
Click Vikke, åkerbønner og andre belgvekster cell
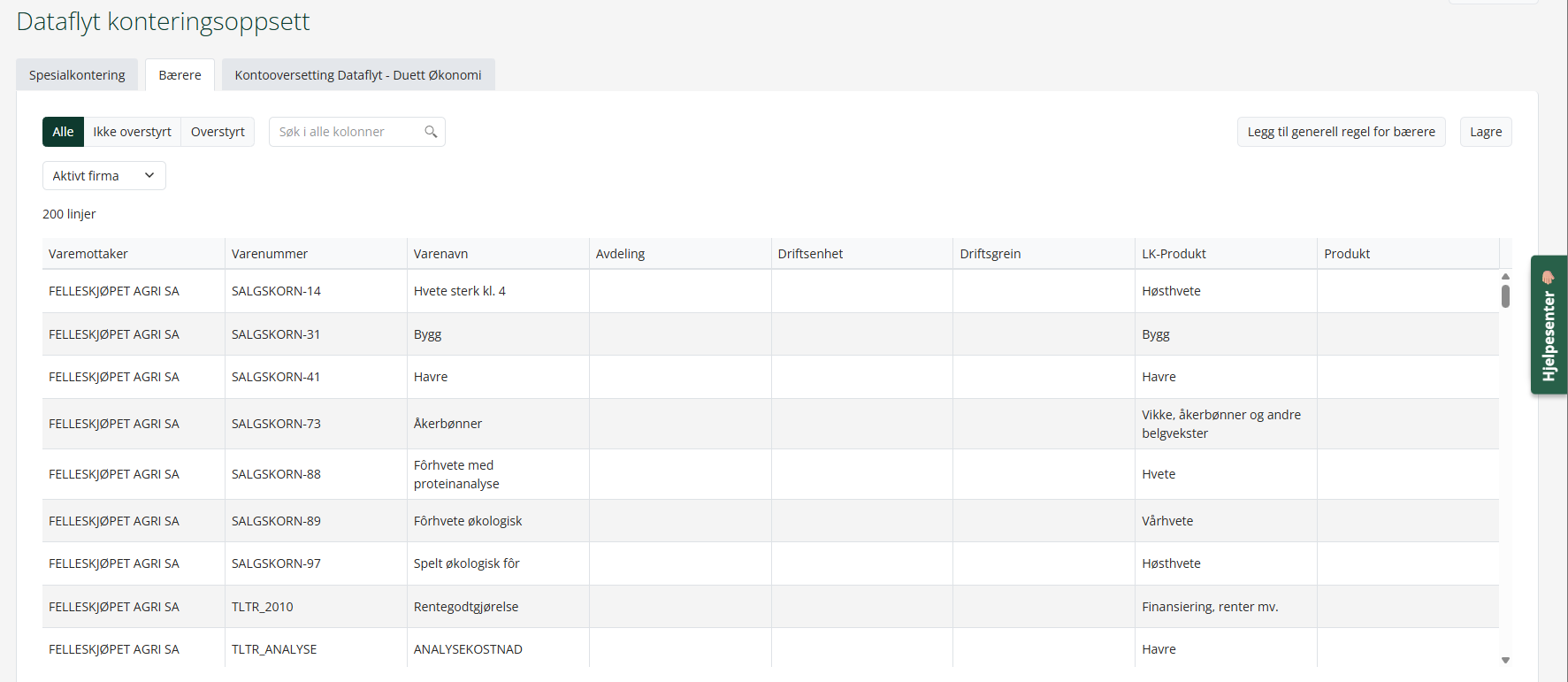coord(1227,424)
